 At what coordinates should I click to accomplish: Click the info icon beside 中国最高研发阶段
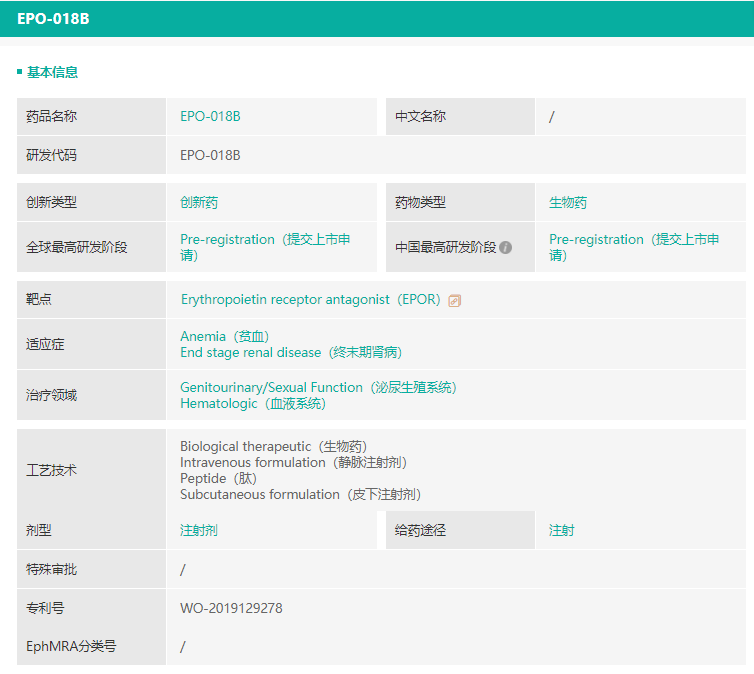point(506,247)
